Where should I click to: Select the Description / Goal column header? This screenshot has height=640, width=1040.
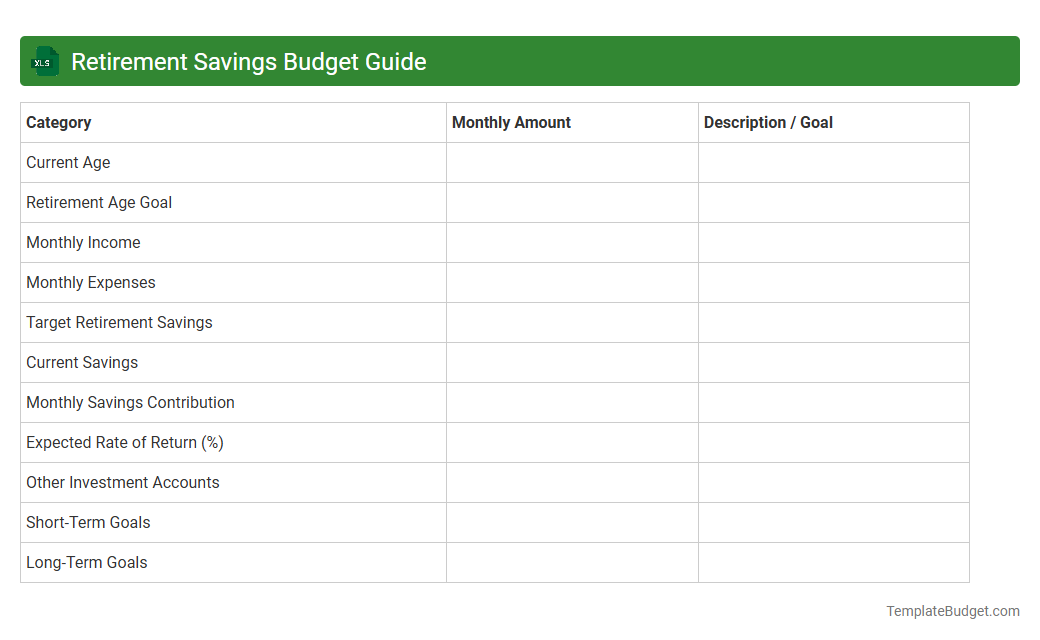768,122
